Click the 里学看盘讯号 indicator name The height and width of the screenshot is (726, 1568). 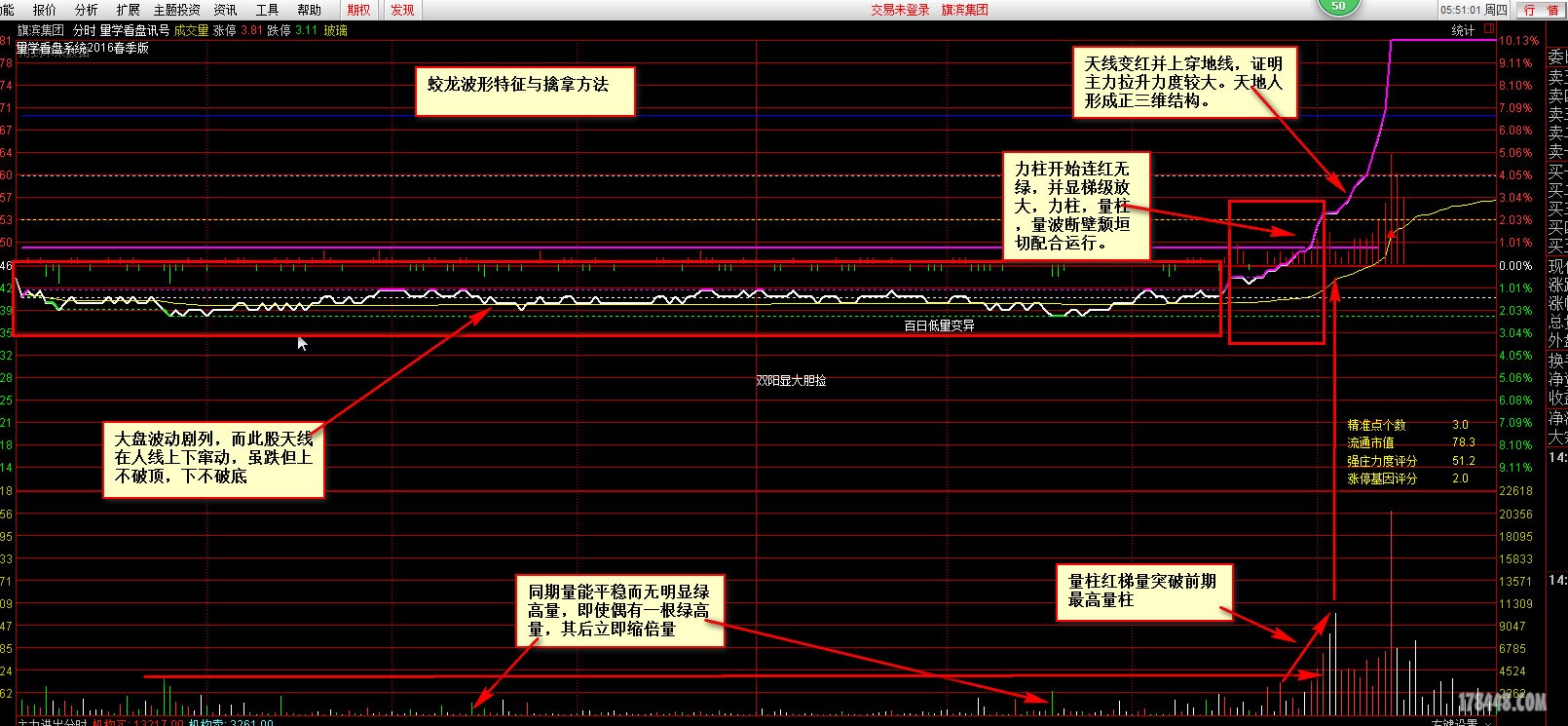(x=134, y=30)
